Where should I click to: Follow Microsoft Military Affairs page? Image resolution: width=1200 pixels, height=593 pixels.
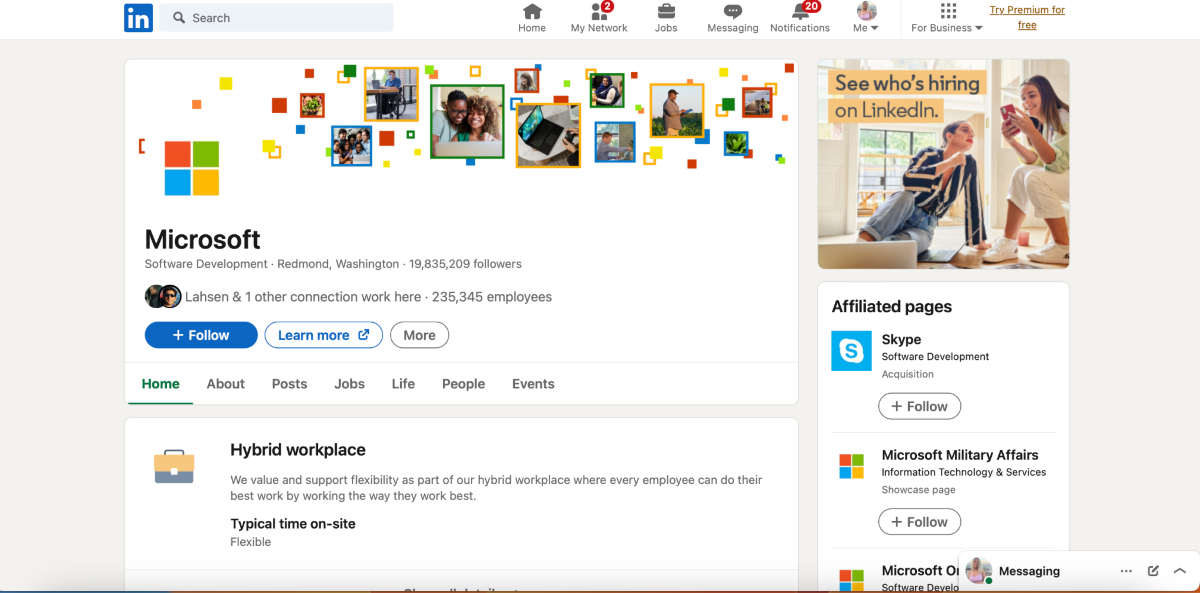point(919,522)
